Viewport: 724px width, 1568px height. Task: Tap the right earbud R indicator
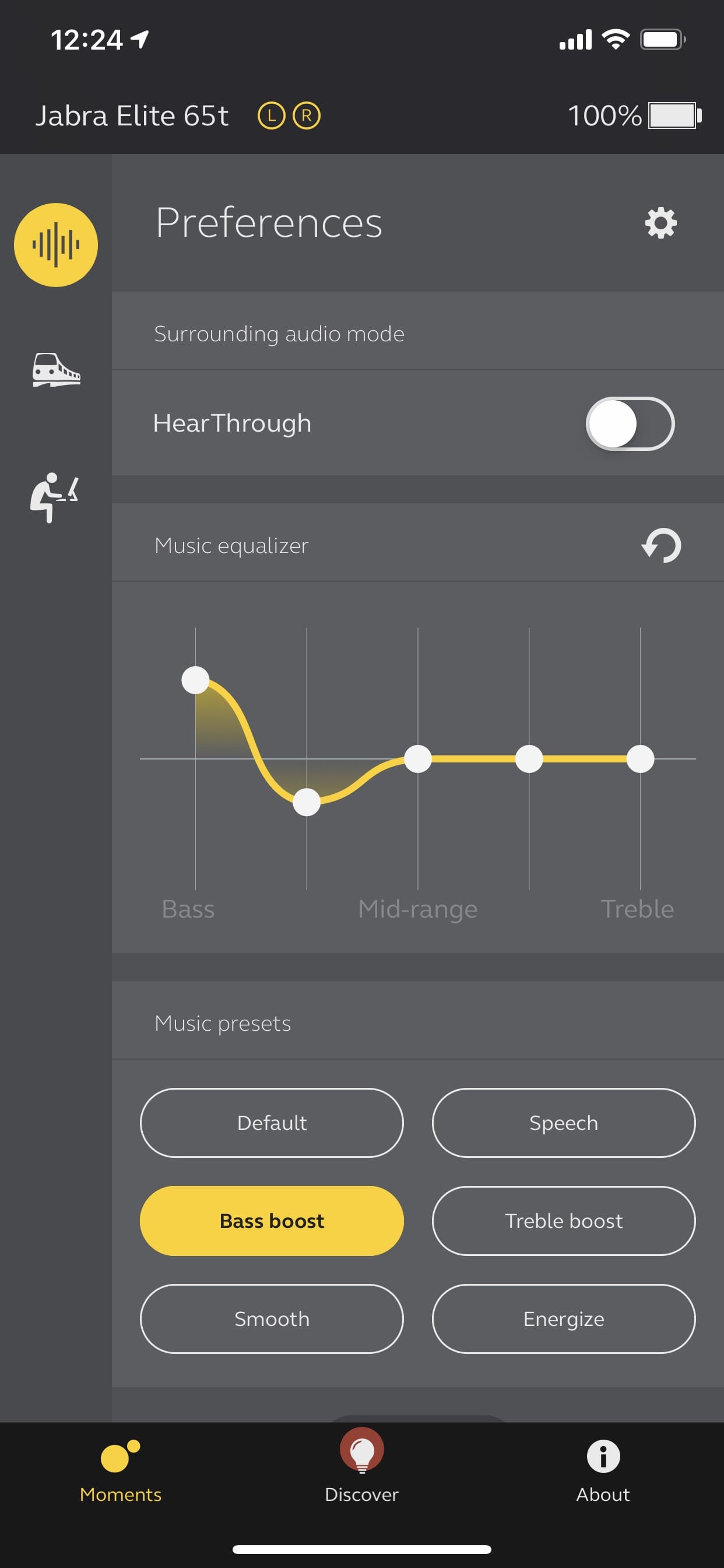click(x=307, y=116)
